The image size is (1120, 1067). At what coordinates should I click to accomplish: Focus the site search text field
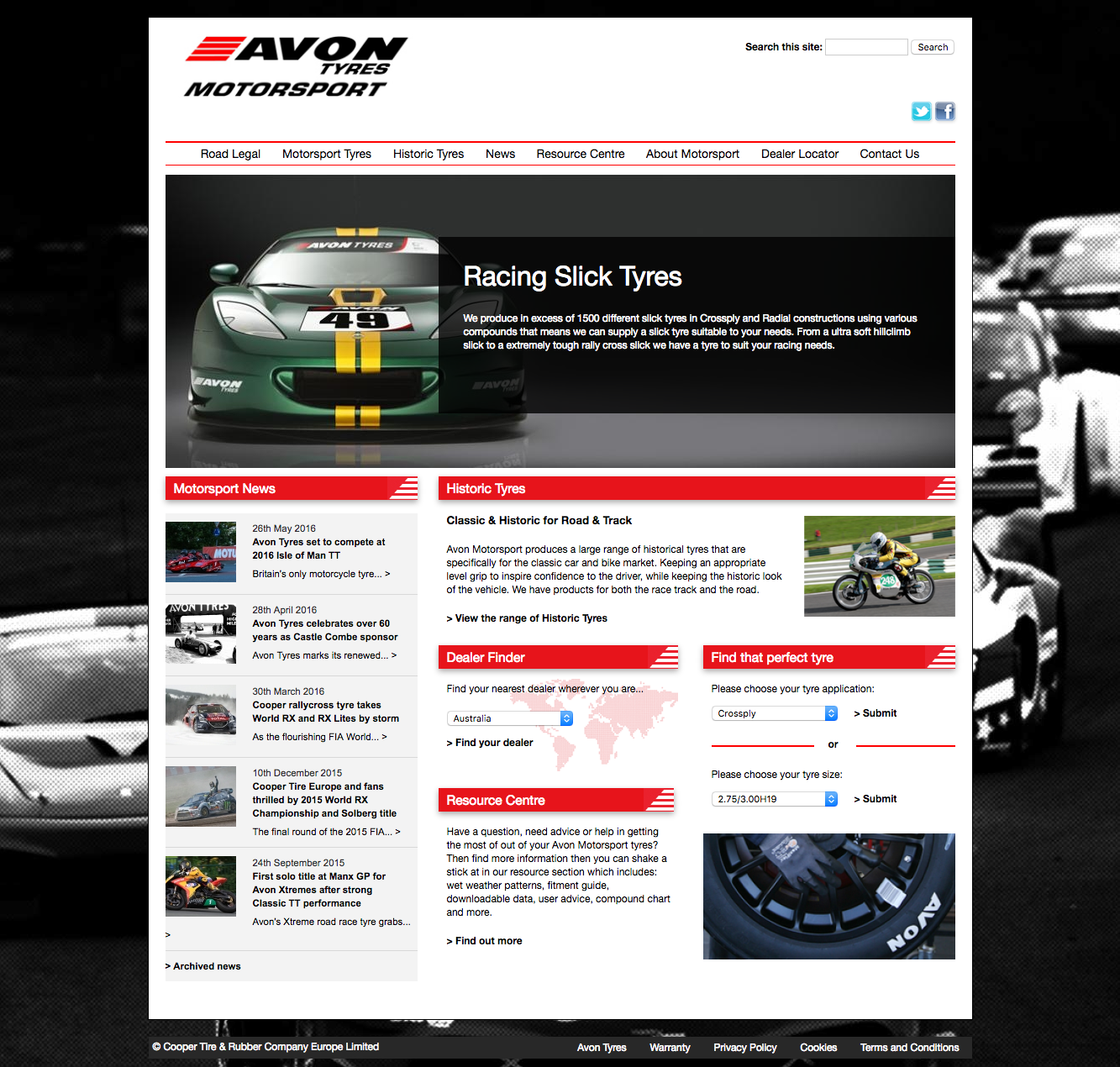pyautogui.click(x=865, y=47)
